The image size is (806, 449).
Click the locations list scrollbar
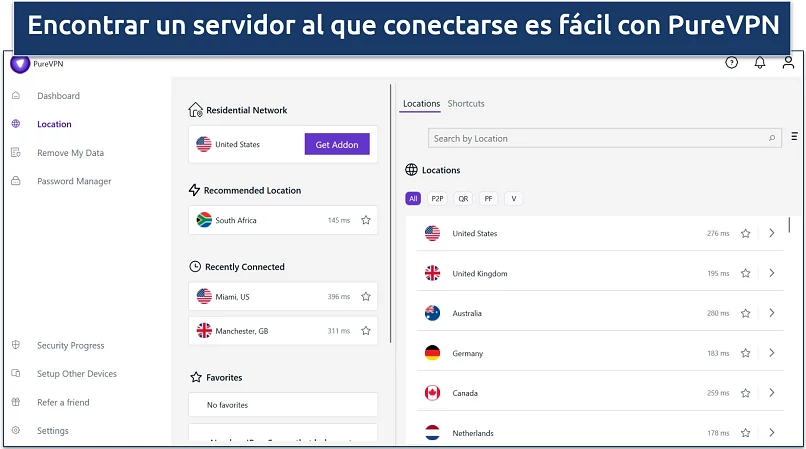click(x=789, y=225)
